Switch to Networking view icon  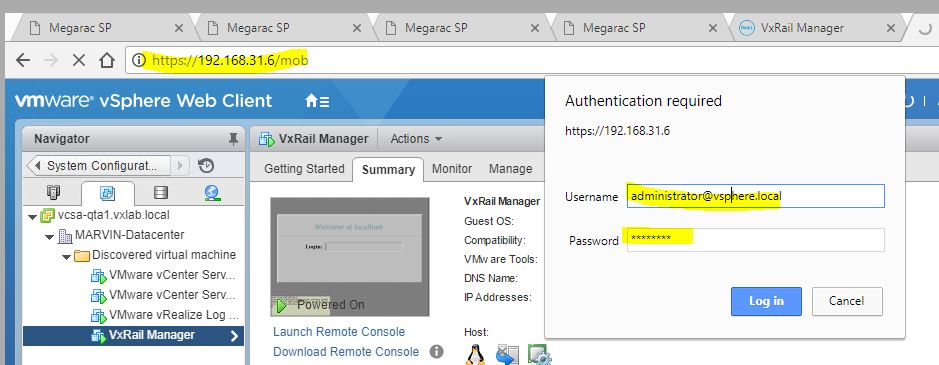click(x=212, y=192)
